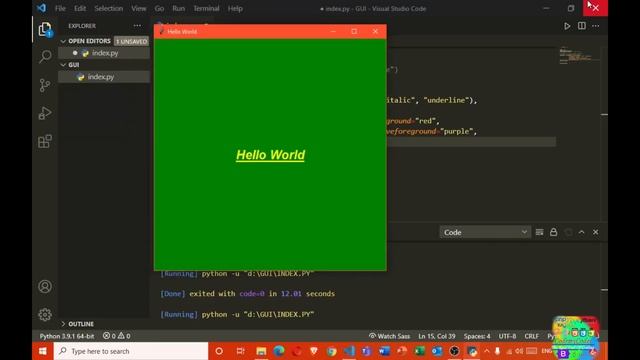Open the Selection menu

(x=109, y=9)
